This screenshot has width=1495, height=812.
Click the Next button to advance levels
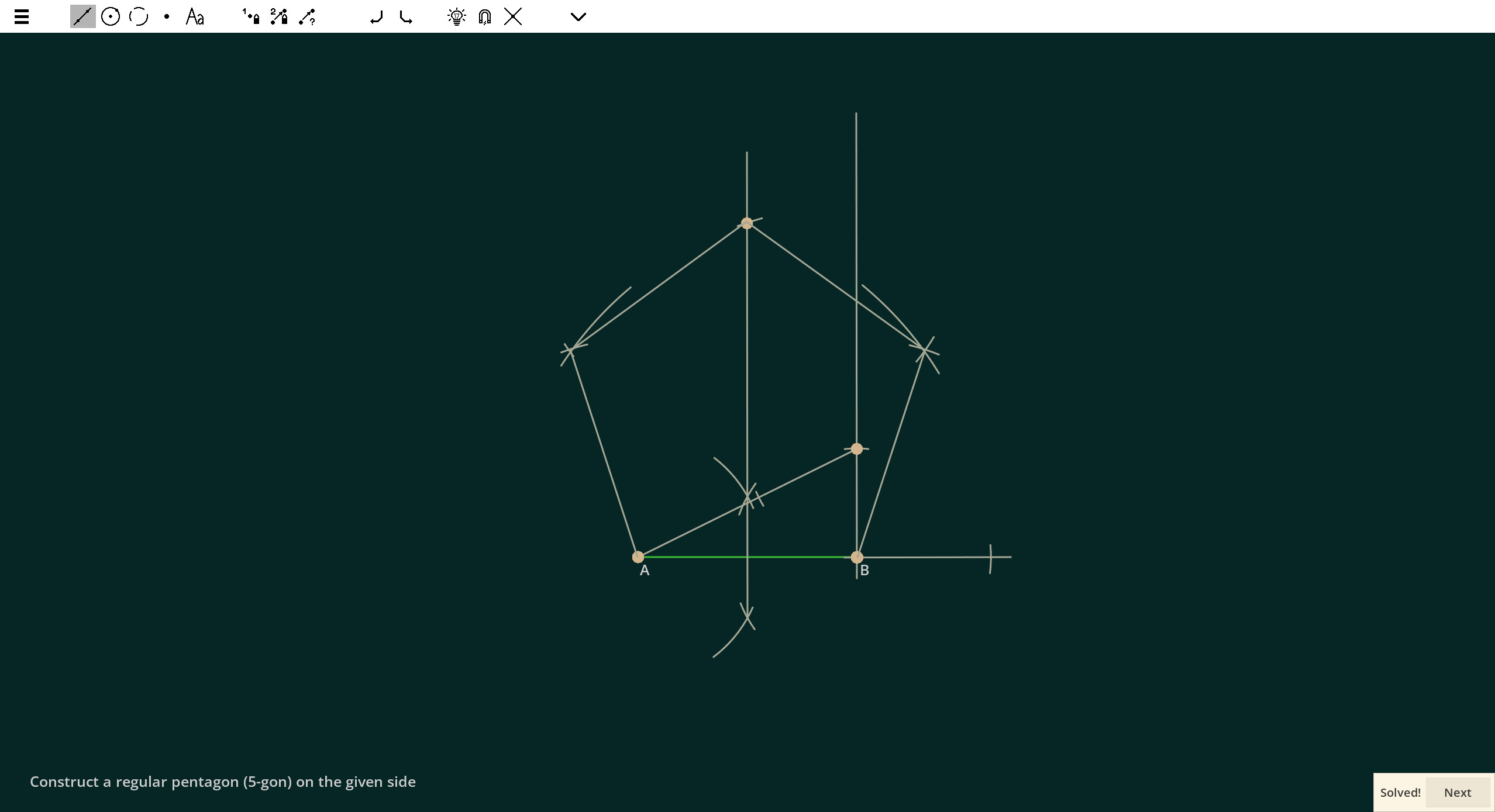[x=1458, y=792]
